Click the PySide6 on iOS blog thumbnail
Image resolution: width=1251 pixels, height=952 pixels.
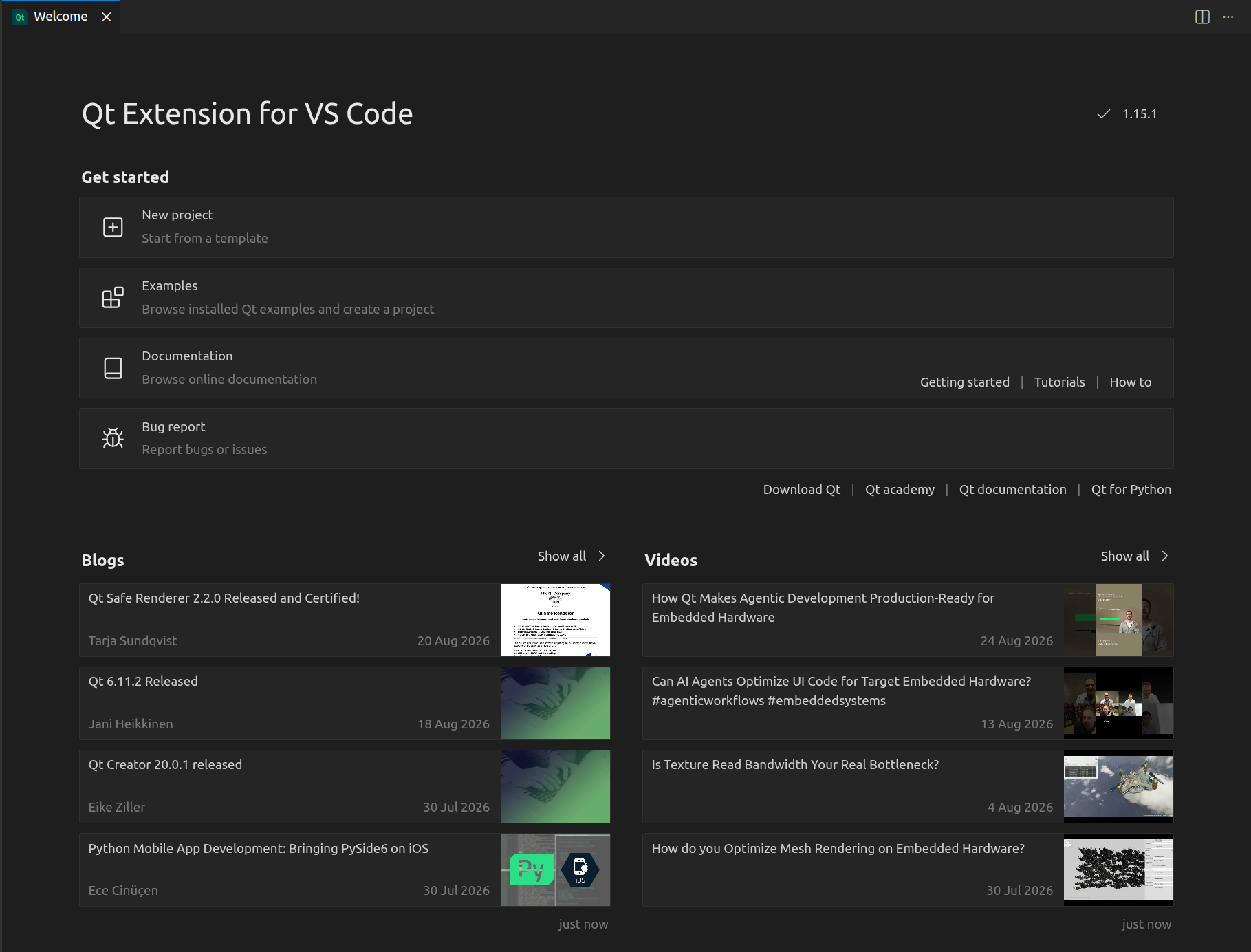555,869
